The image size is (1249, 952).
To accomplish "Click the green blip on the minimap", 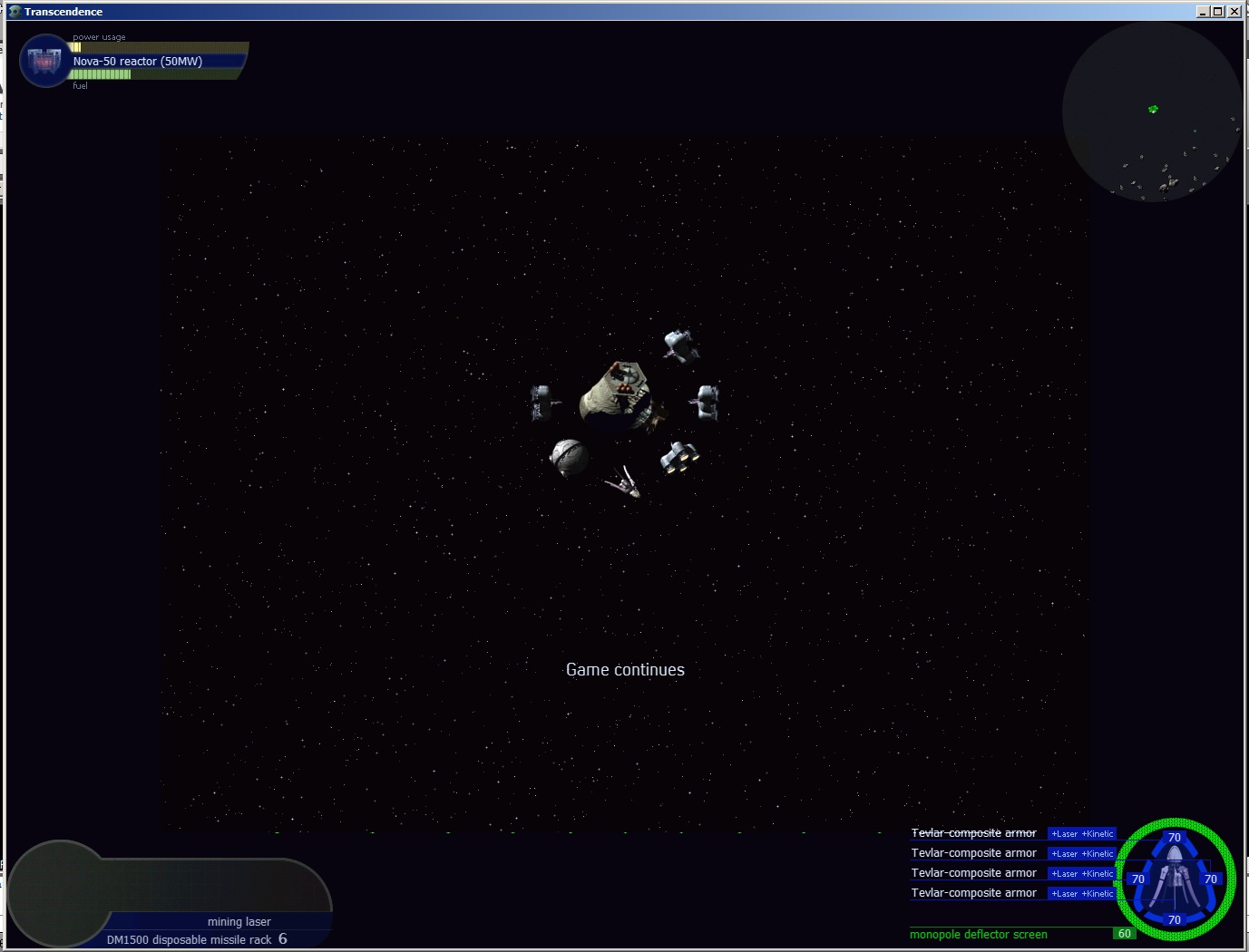I will point(1153,110).
